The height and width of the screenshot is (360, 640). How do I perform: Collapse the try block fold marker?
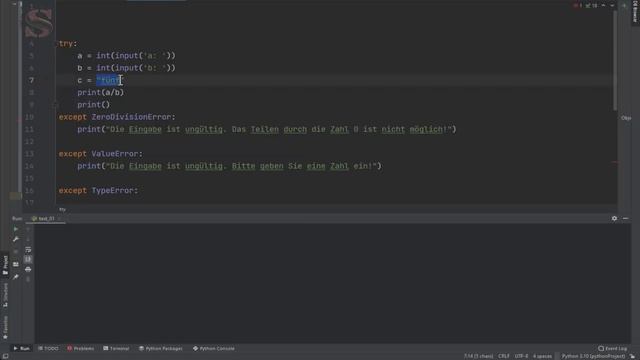pos(56,44)
